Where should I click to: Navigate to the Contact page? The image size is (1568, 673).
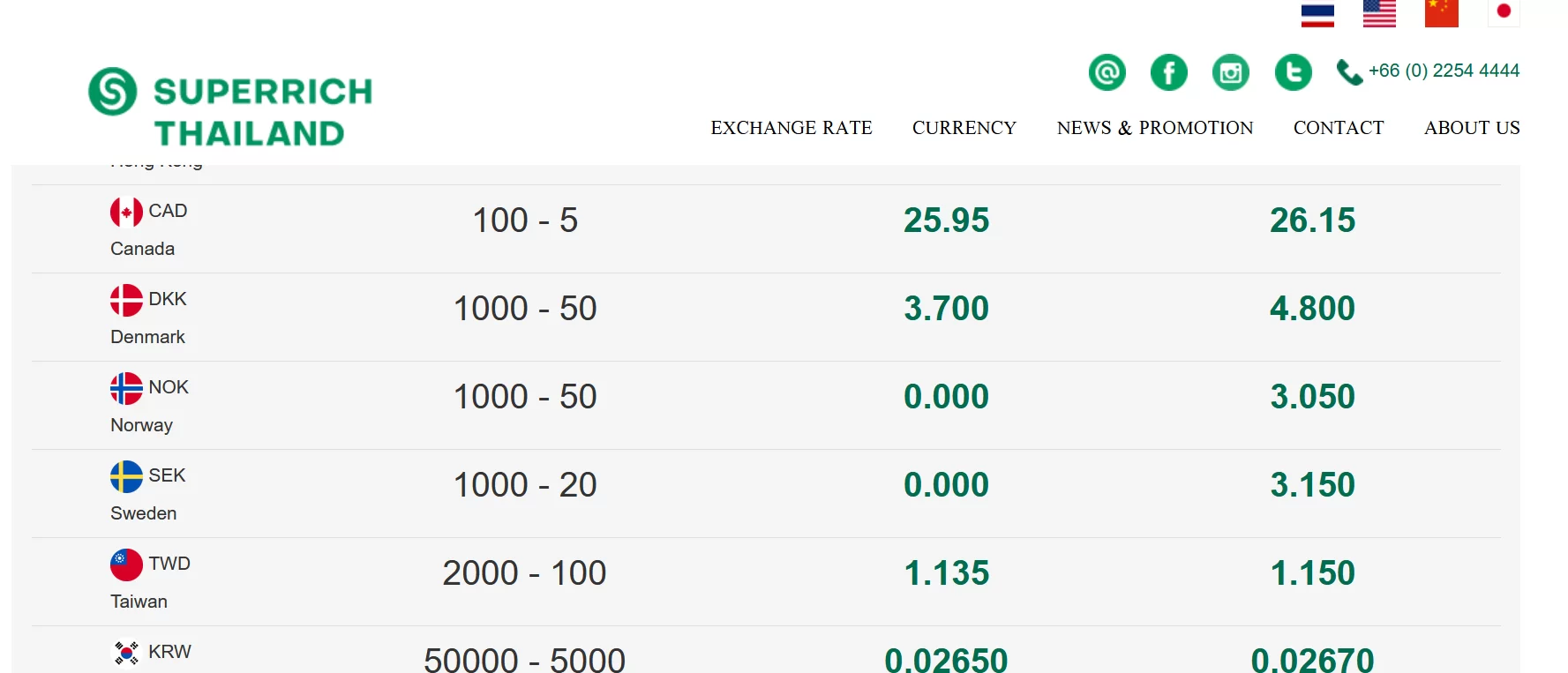tap(1339, 128)
